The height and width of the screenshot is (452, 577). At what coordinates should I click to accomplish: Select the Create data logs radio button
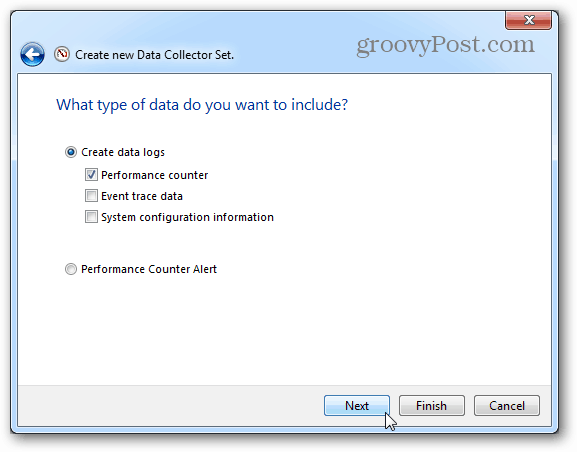pyautogui.click(x=71, y=152)
